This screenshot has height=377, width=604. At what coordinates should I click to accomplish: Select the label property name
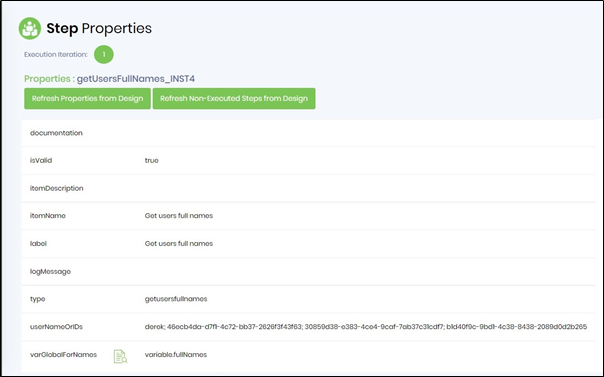pyautogui.click(x=38, y=243)
